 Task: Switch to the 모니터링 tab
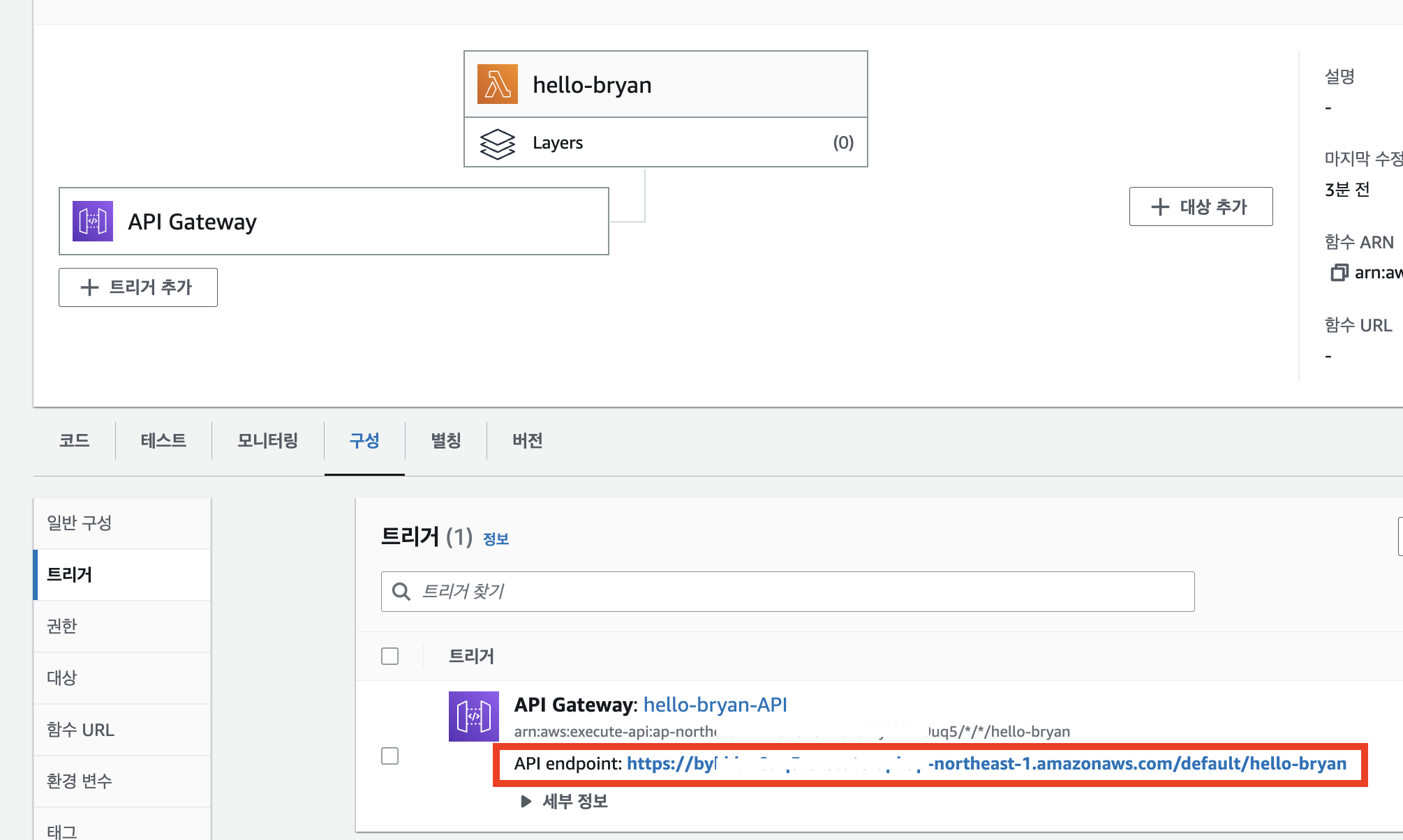[x=267, y=440]
